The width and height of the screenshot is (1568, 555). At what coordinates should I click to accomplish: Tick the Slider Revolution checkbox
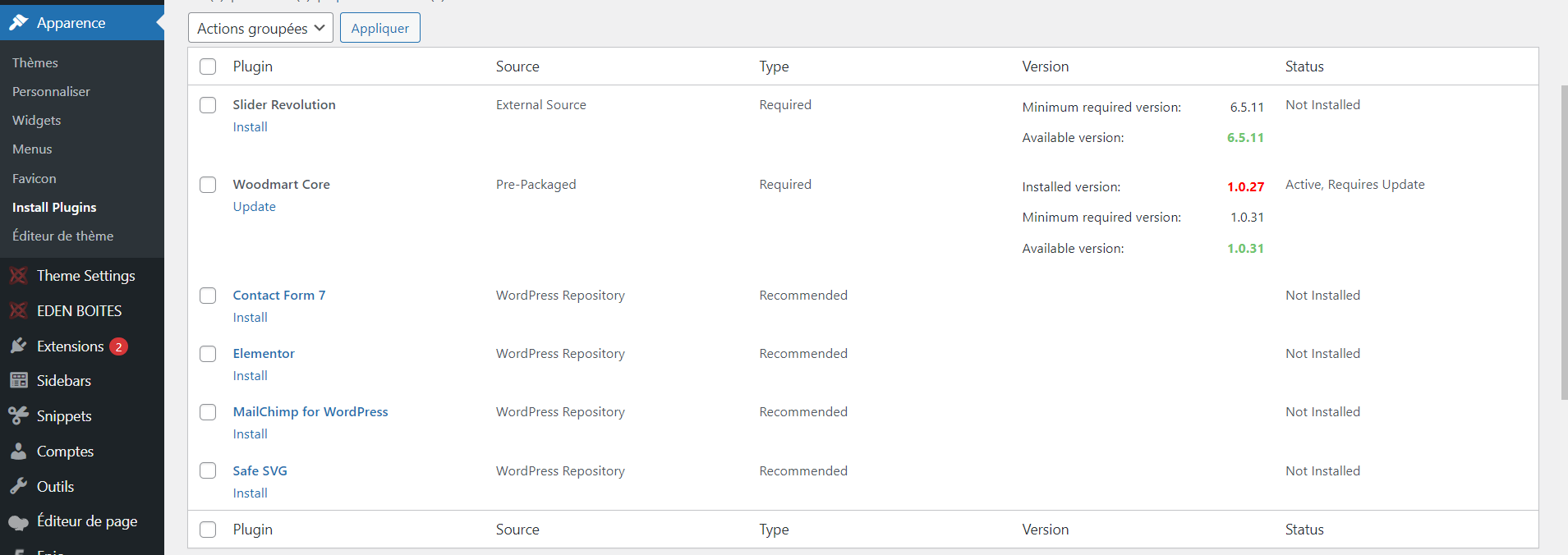point(208,105)
